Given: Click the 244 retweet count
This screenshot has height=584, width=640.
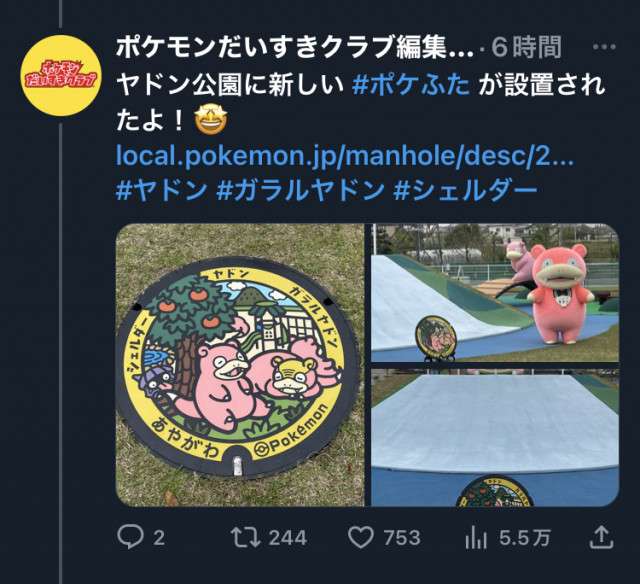Looking at the screenshot, I should click(x=288, y=537).
